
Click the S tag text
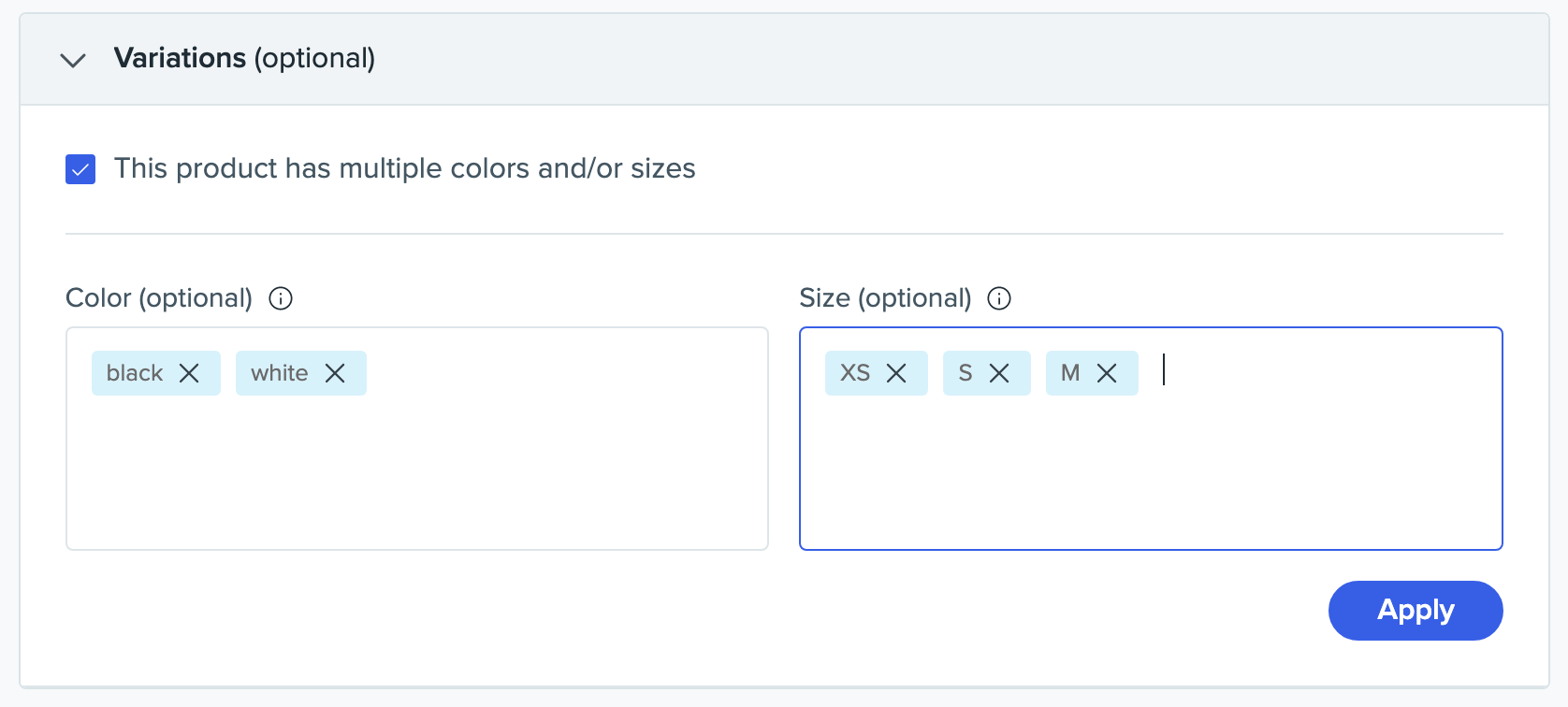(x=965, y=373)
